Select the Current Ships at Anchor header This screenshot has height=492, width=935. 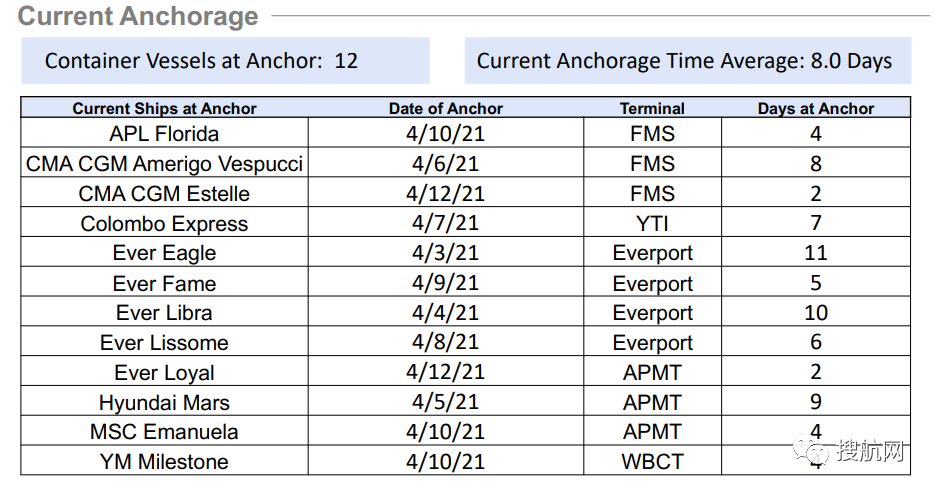(x=165, y=109)
